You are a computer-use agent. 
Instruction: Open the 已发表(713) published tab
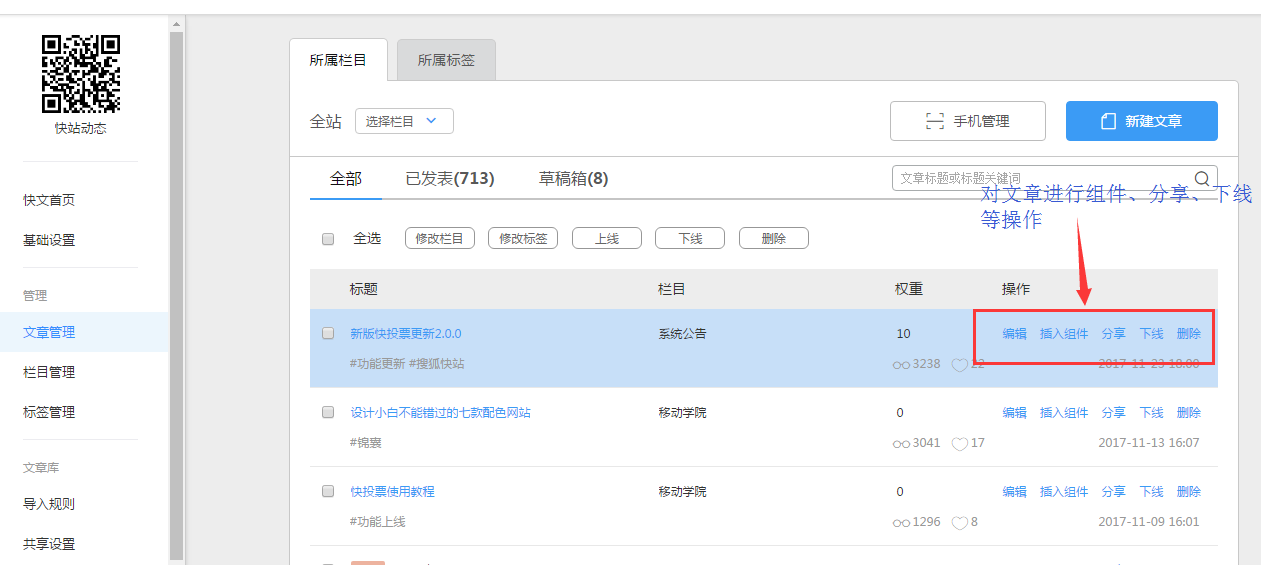click(x=449, y=179)
